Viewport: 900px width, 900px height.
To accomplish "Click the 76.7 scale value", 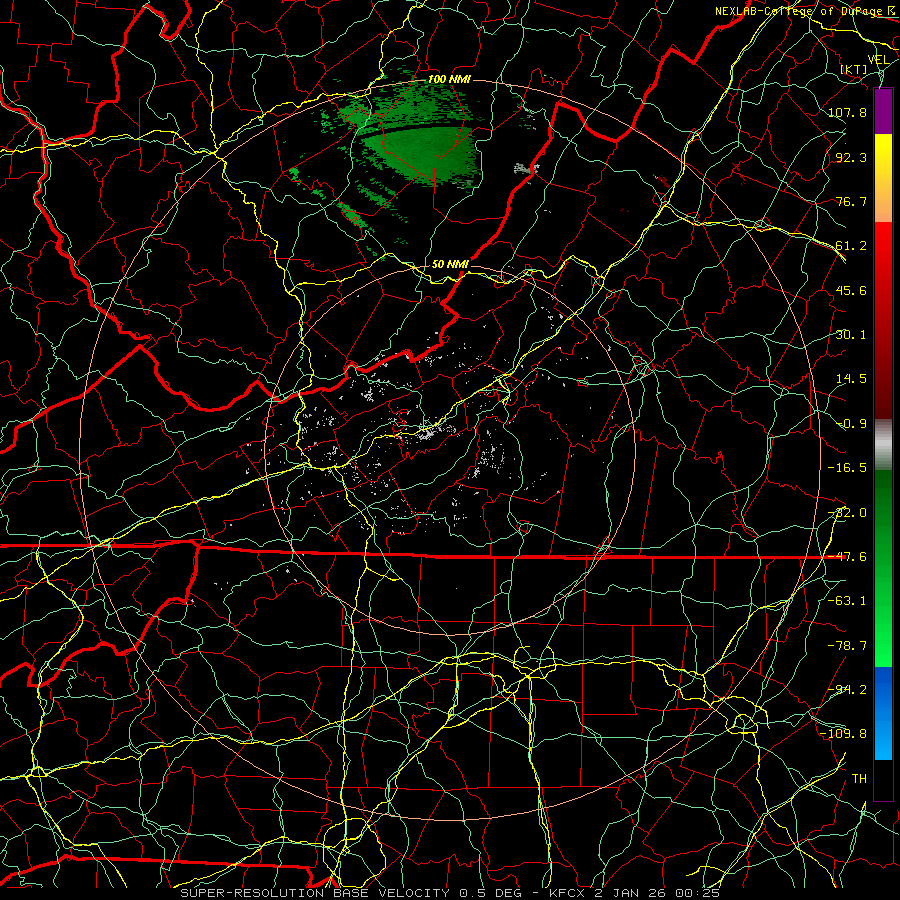I will [851, 201].
